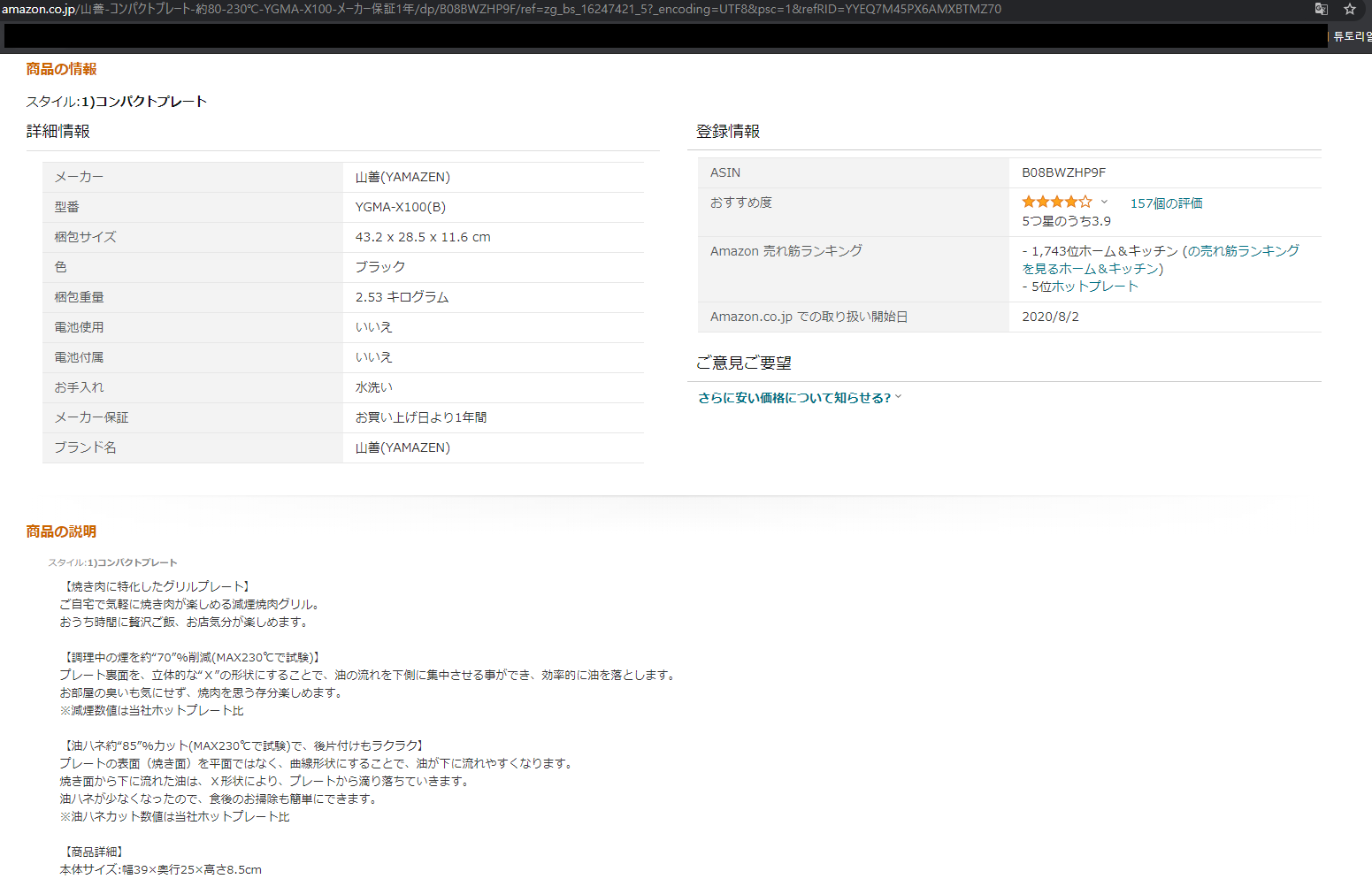Click the メーカー row label
The image size is (1372, 879).
point(79,177)
